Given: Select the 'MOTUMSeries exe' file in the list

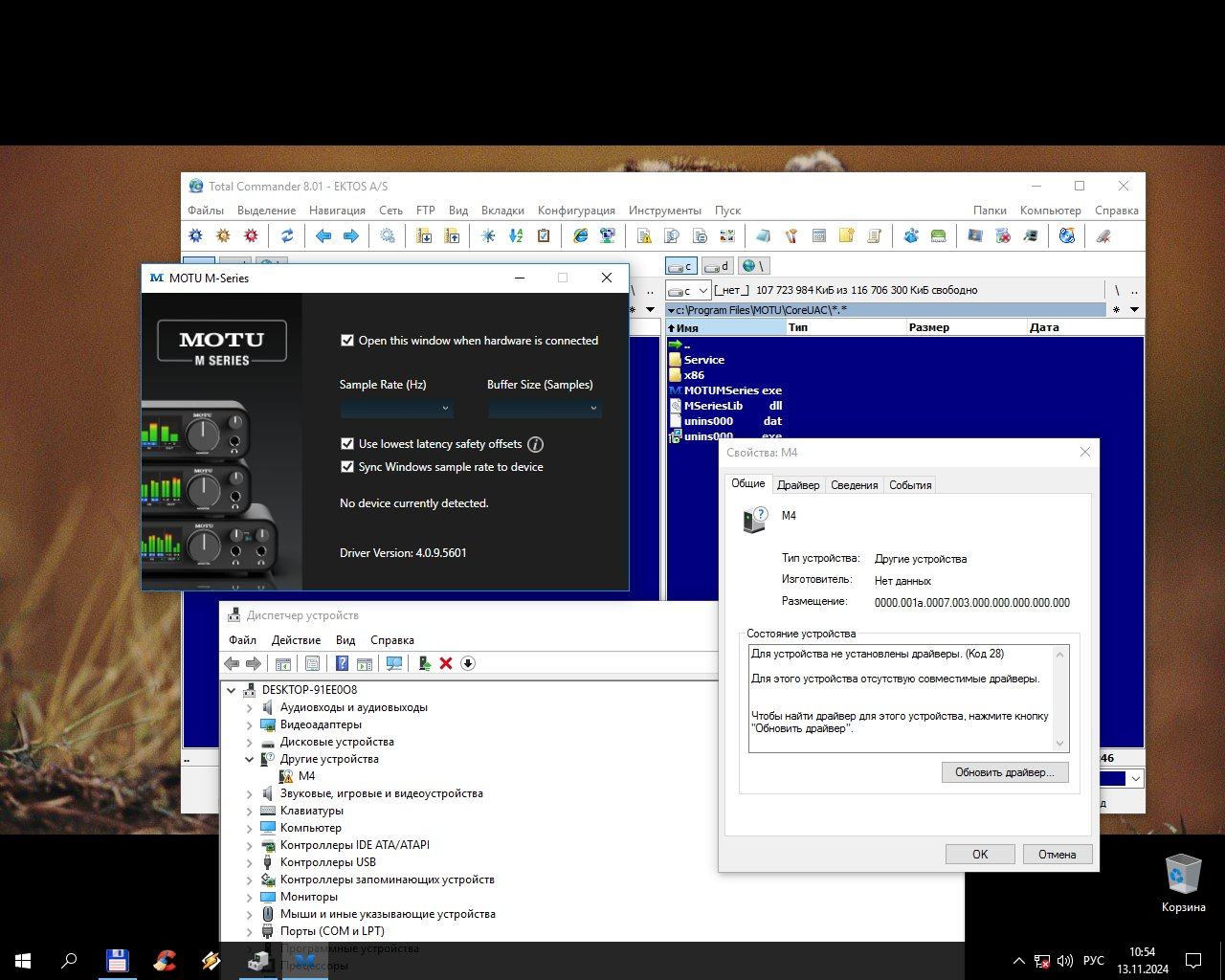Looking at the screenshot, I should coord(732,390).
